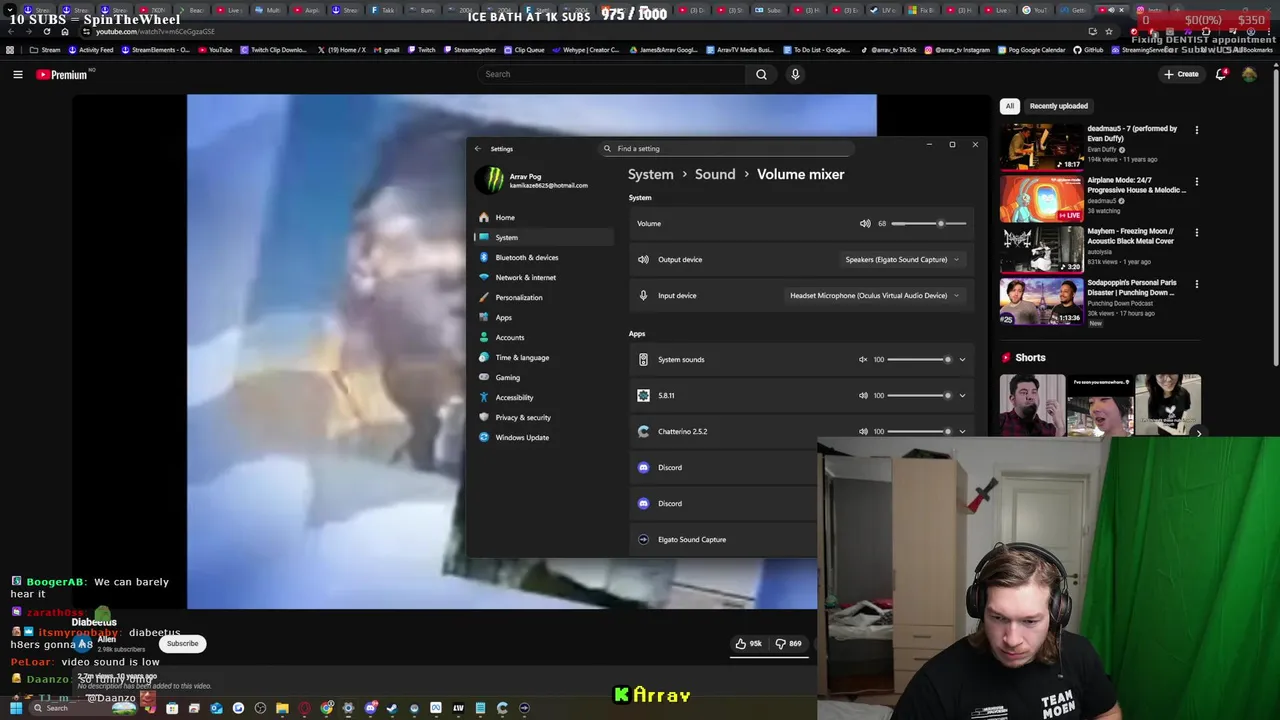Screen dimensions: 1280x720
Task: Open Windows Update settings
Action: 543,437
